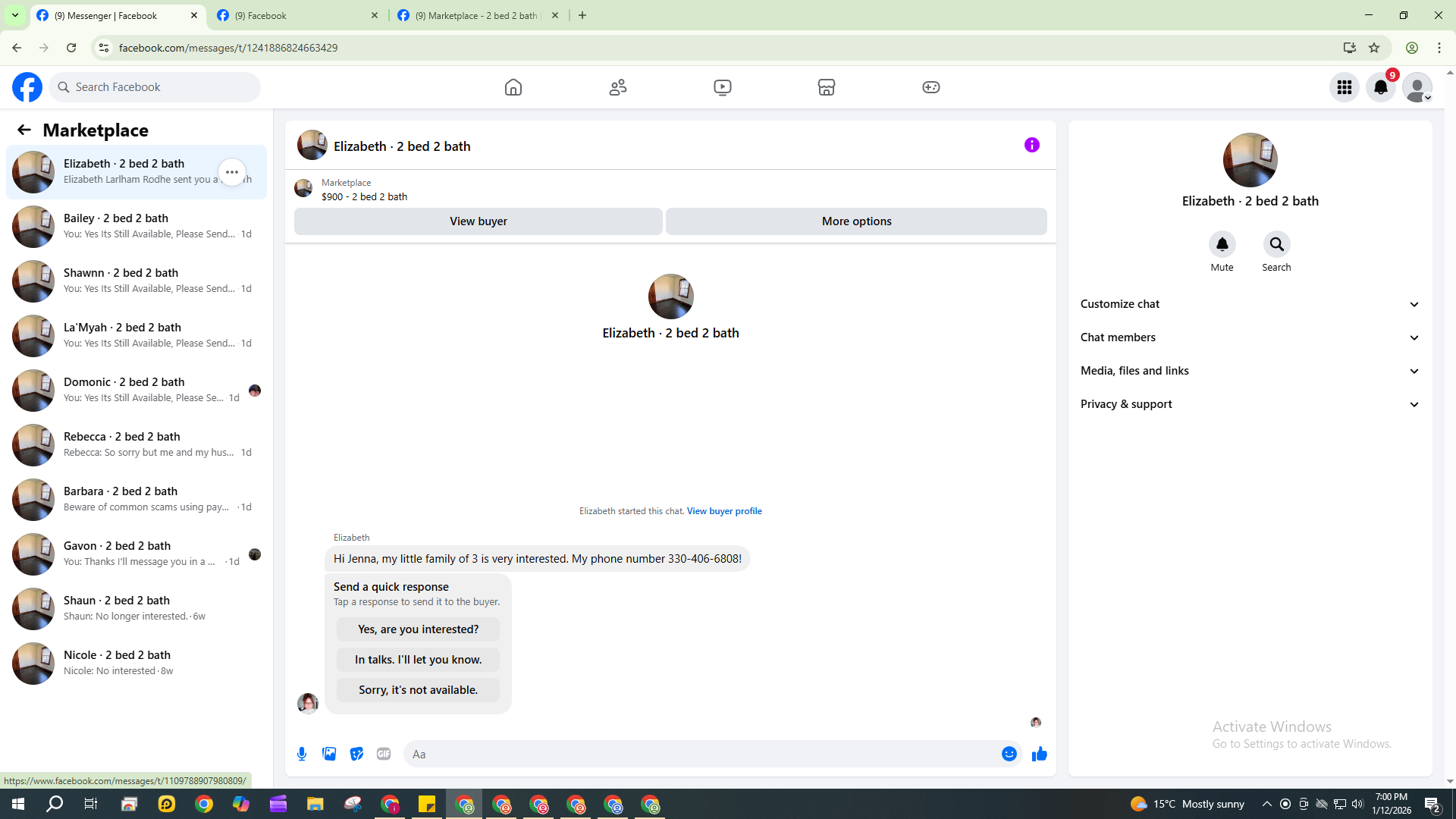Switch to the Marketplace 2 bed browser tab
The height and width of the screenshot is (819, 1456).
click(x=476, y=15)
